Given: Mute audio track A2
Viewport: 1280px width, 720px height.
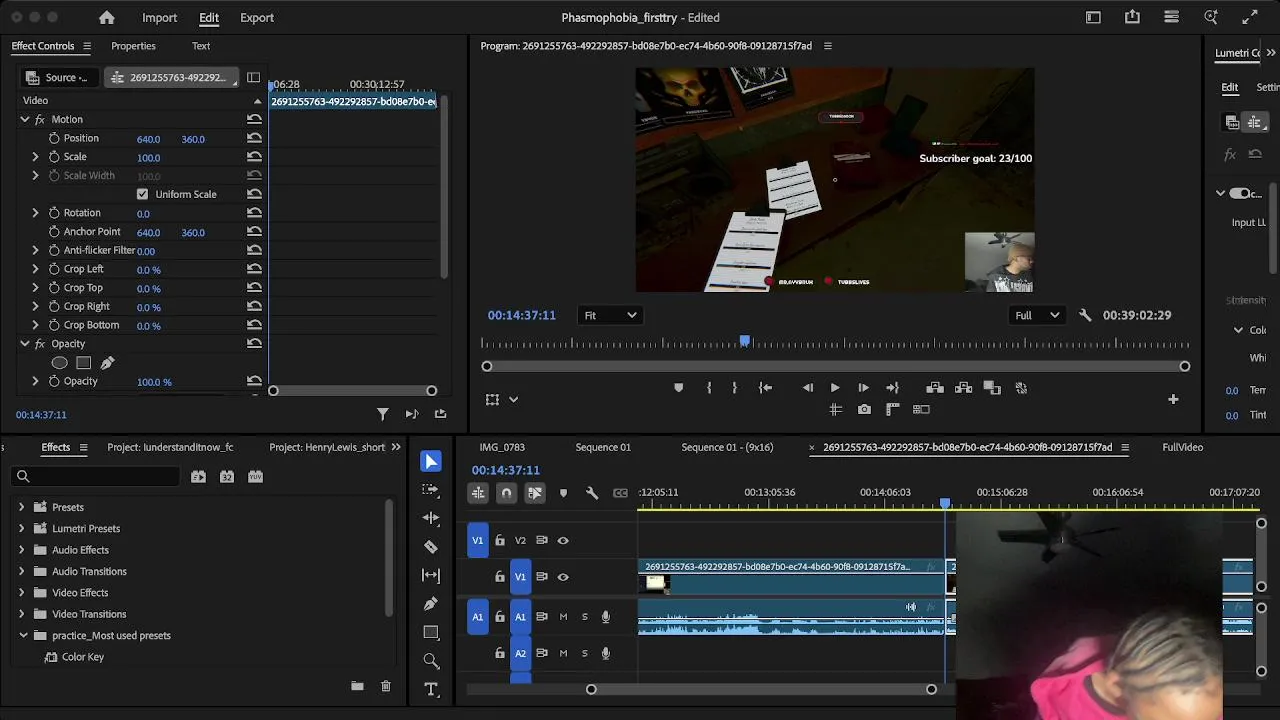Looking at the screenshot, I should 563,653.
